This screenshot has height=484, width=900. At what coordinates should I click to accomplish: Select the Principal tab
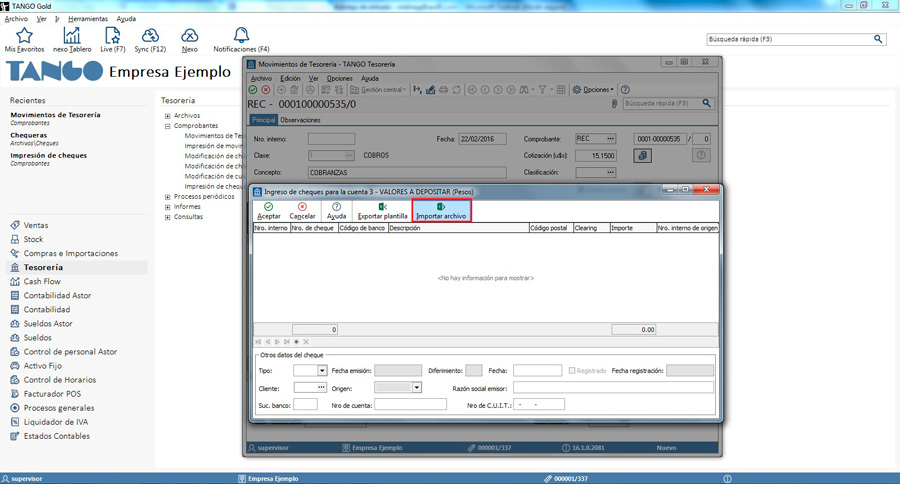(x=264, y=120)
